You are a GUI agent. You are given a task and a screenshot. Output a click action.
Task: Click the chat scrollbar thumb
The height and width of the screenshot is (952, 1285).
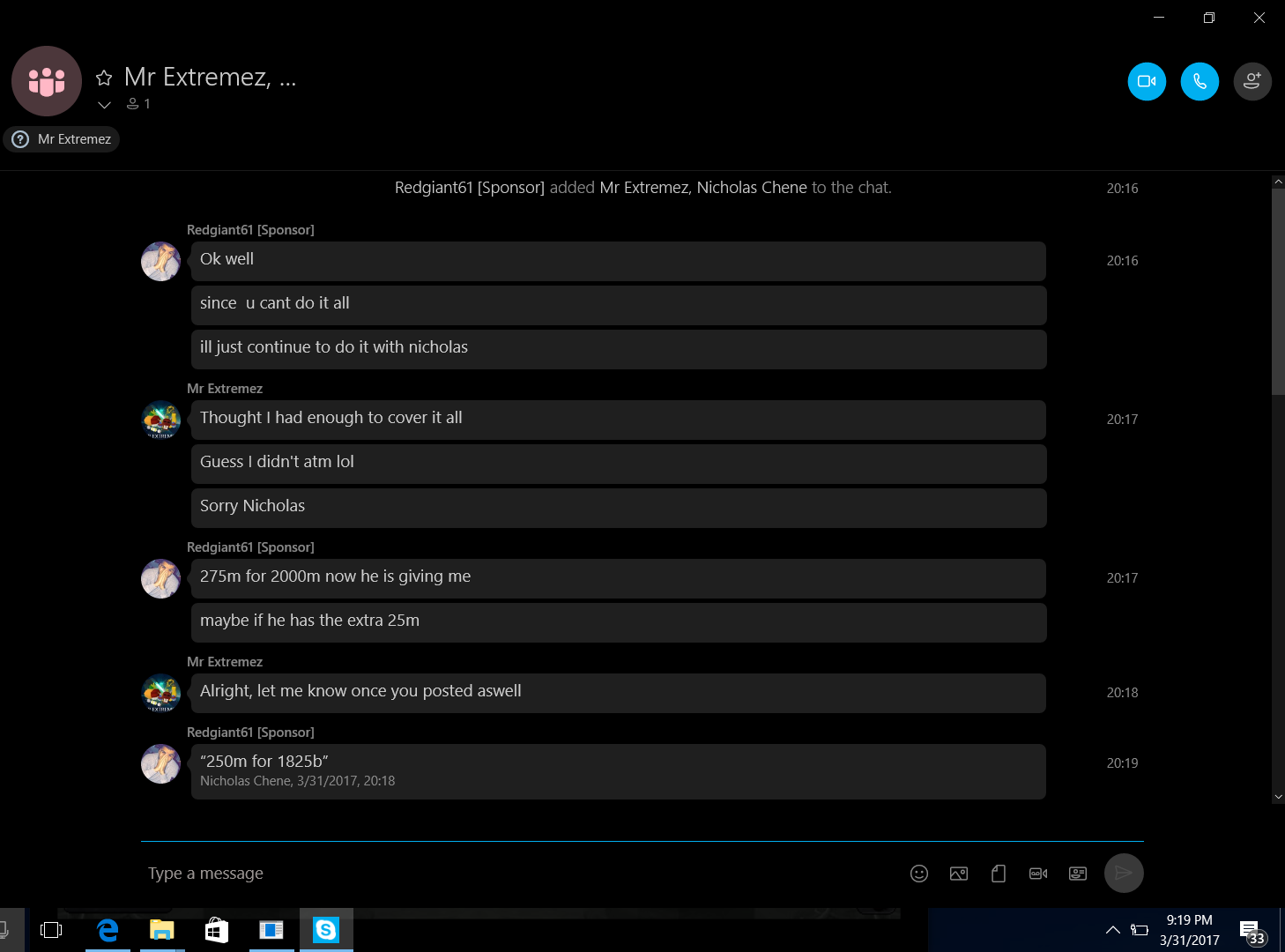pos(1278,291)
